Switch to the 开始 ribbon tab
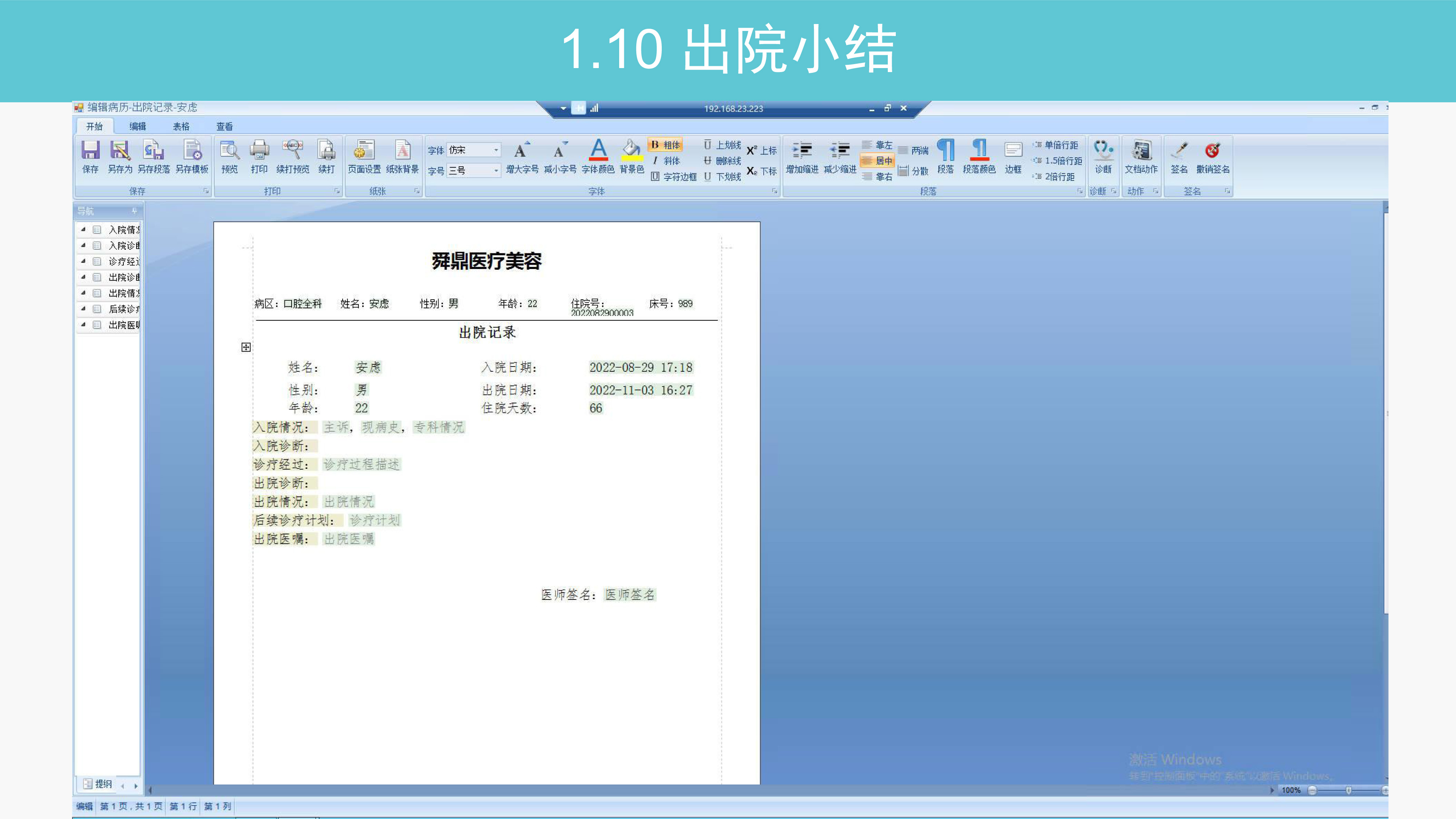Viewport: 1456px width, 819px height. click(x=94, y=126)
